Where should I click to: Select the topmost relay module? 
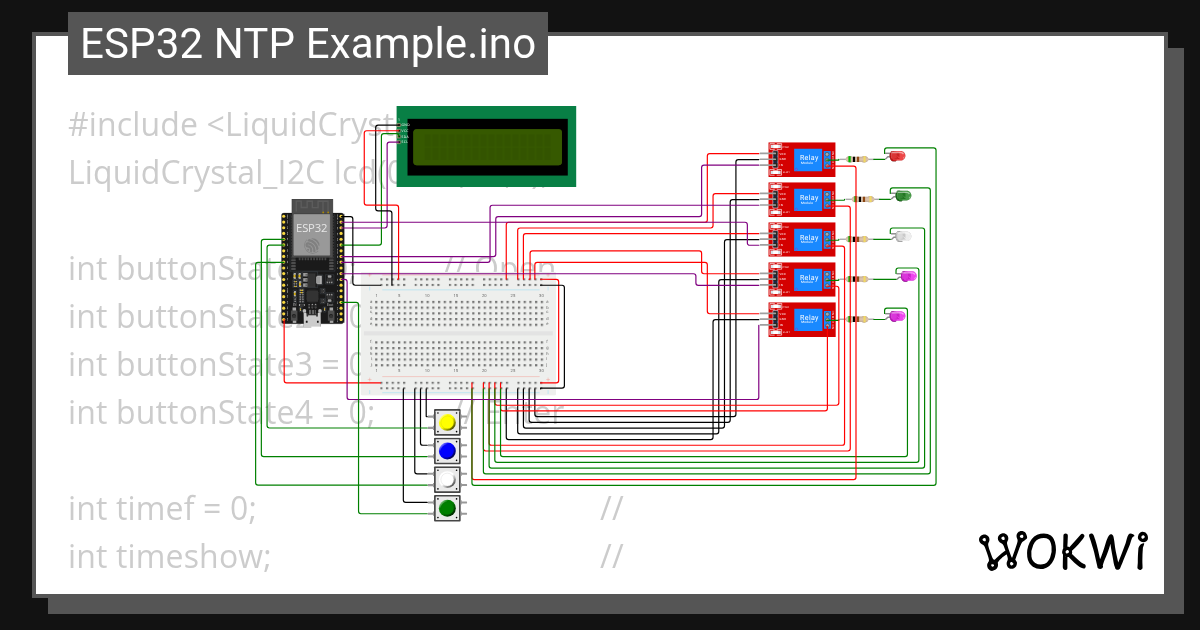[x=802, y=158]
